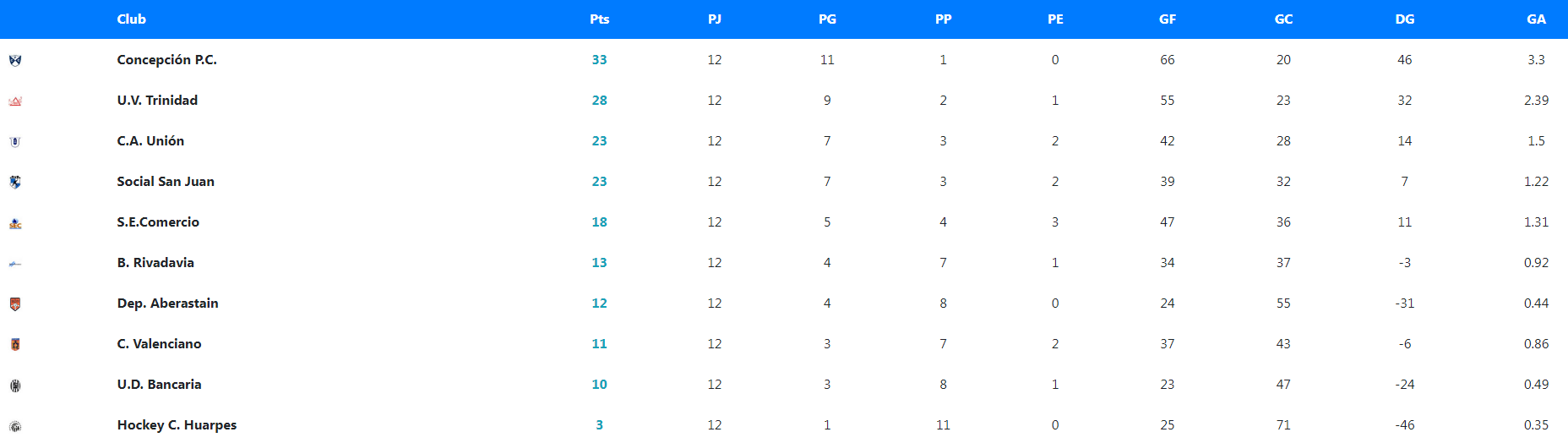The image size is (1568, 443).
Task: Click the B. Rivadavia club logo
Action: (x=15, y=264)
